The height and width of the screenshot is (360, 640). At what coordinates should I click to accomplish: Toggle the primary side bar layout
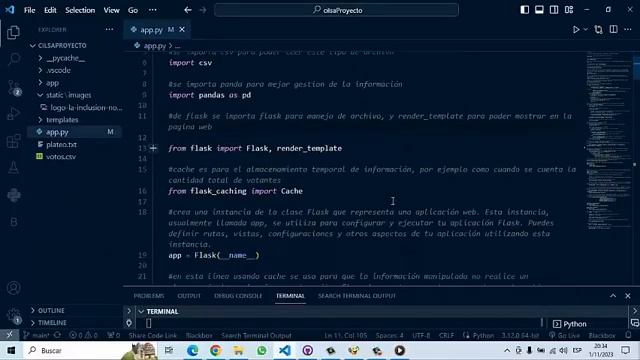(x=524, y=10)
